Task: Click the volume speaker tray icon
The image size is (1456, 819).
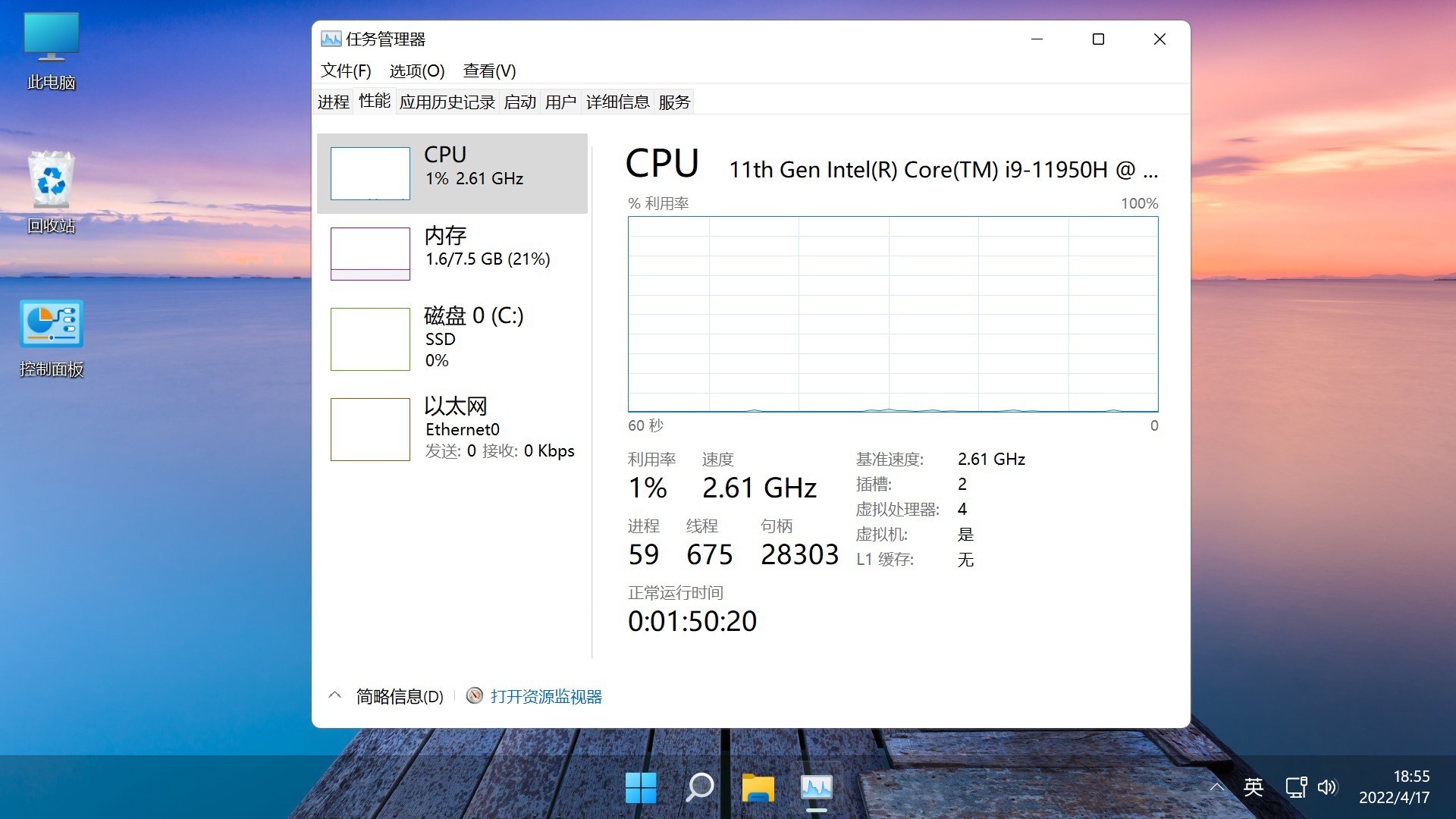Action: [1327, 787]
